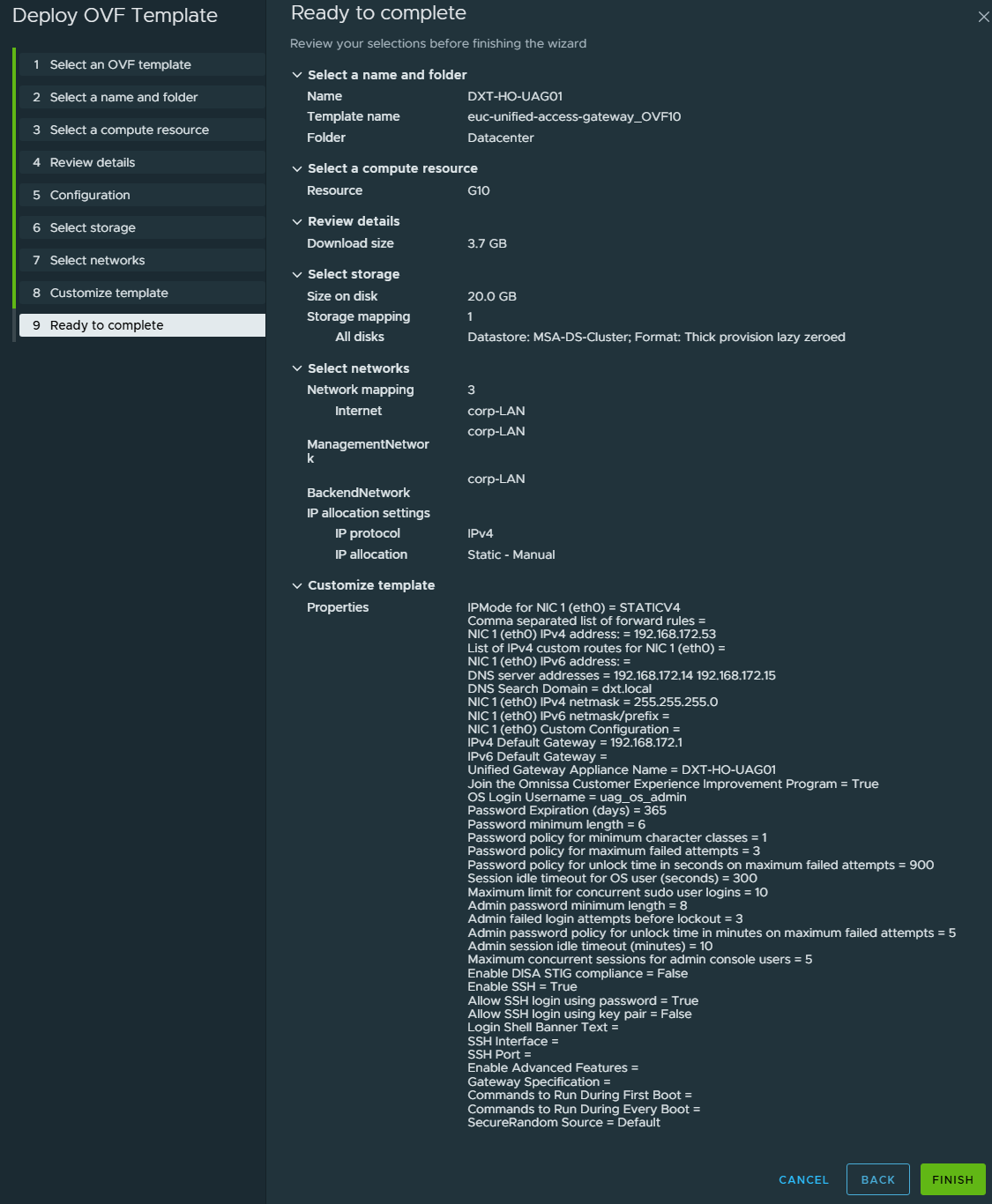The height and width of the screenshot is (1204, 992).
Task: Navigate to step 5 Configuration
Action: pyautogui.click(x=90, y=195)
